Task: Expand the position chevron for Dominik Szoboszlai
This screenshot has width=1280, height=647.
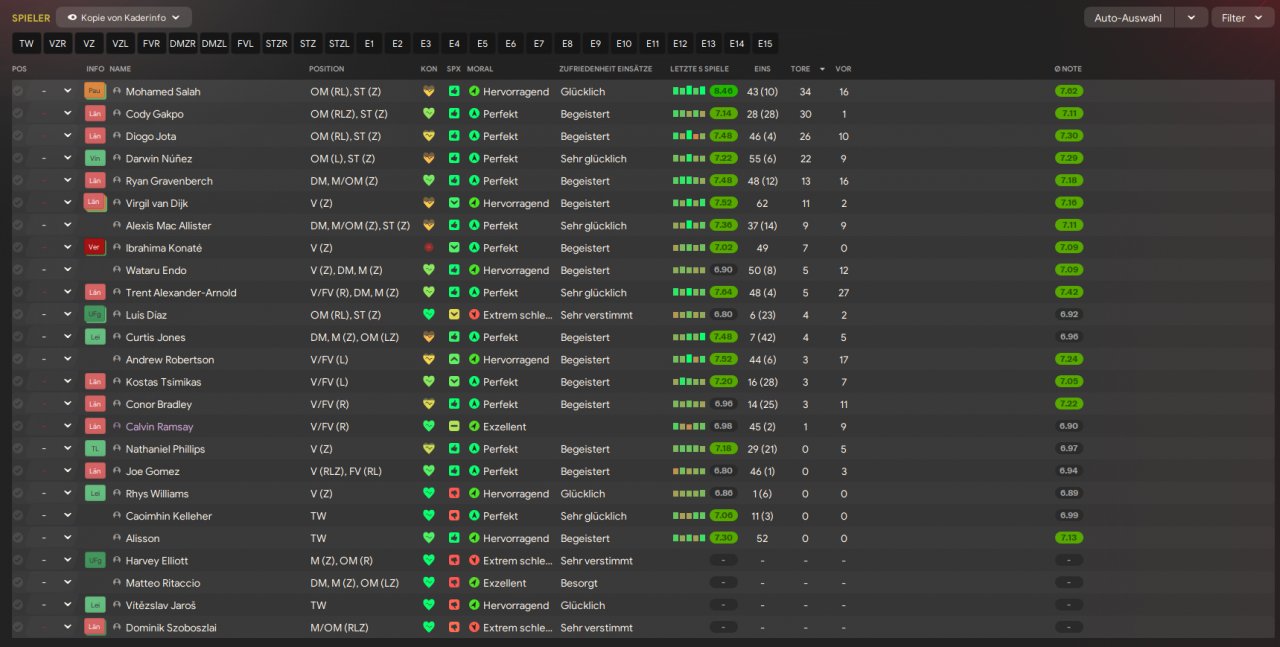Action: pyautogui.click(x=68, y=628)
